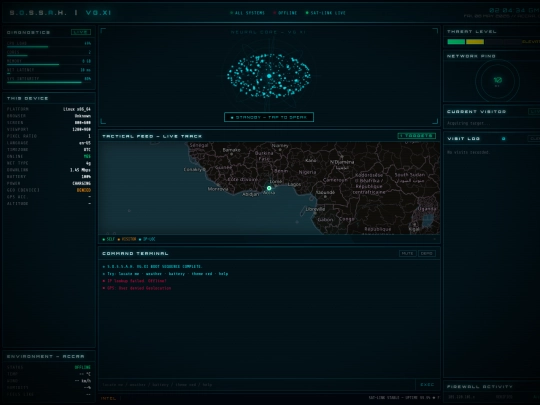Click the network ping radar circle
The image size is (540, 405).
pos(497,81)
